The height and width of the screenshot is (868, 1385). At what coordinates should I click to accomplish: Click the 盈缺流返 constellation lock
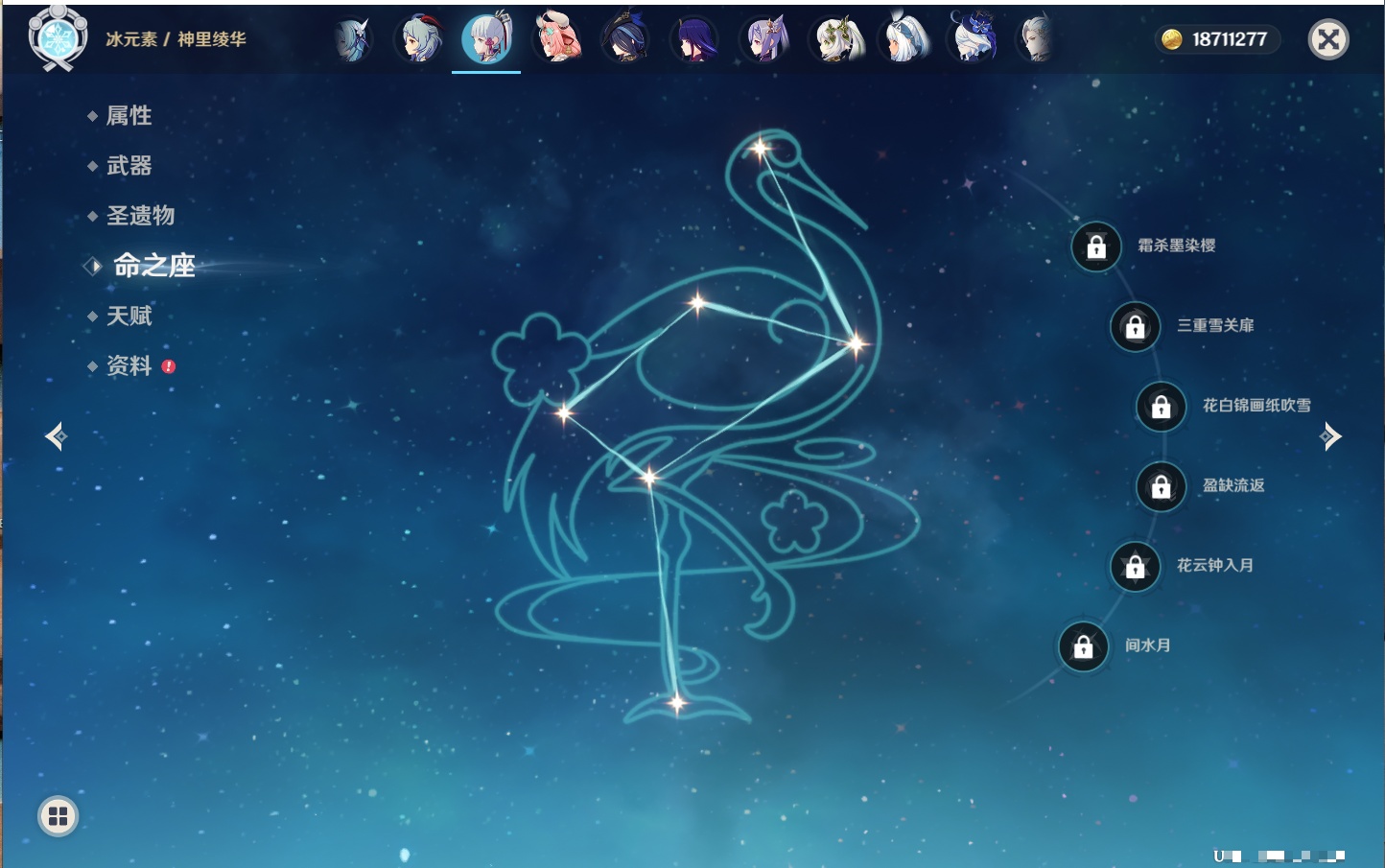coord(1161,486)
